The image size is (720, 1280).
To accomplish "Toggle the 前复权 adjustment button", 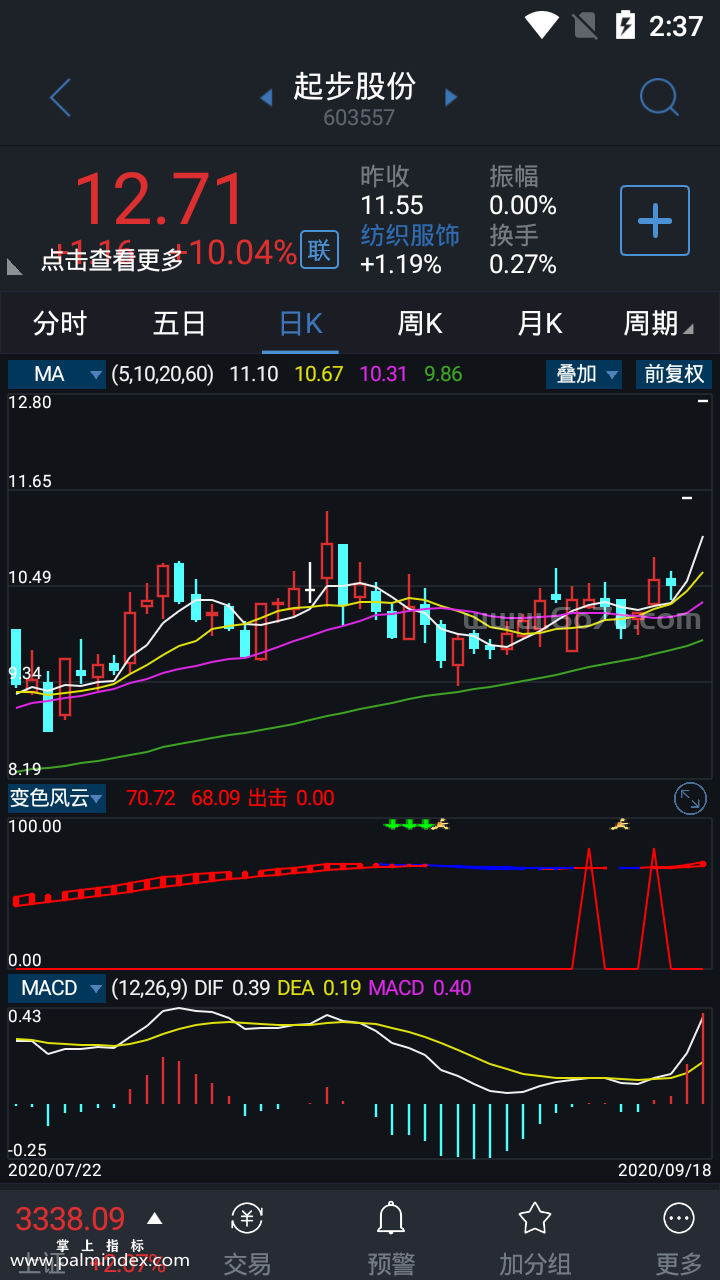I will pos(674,374).
